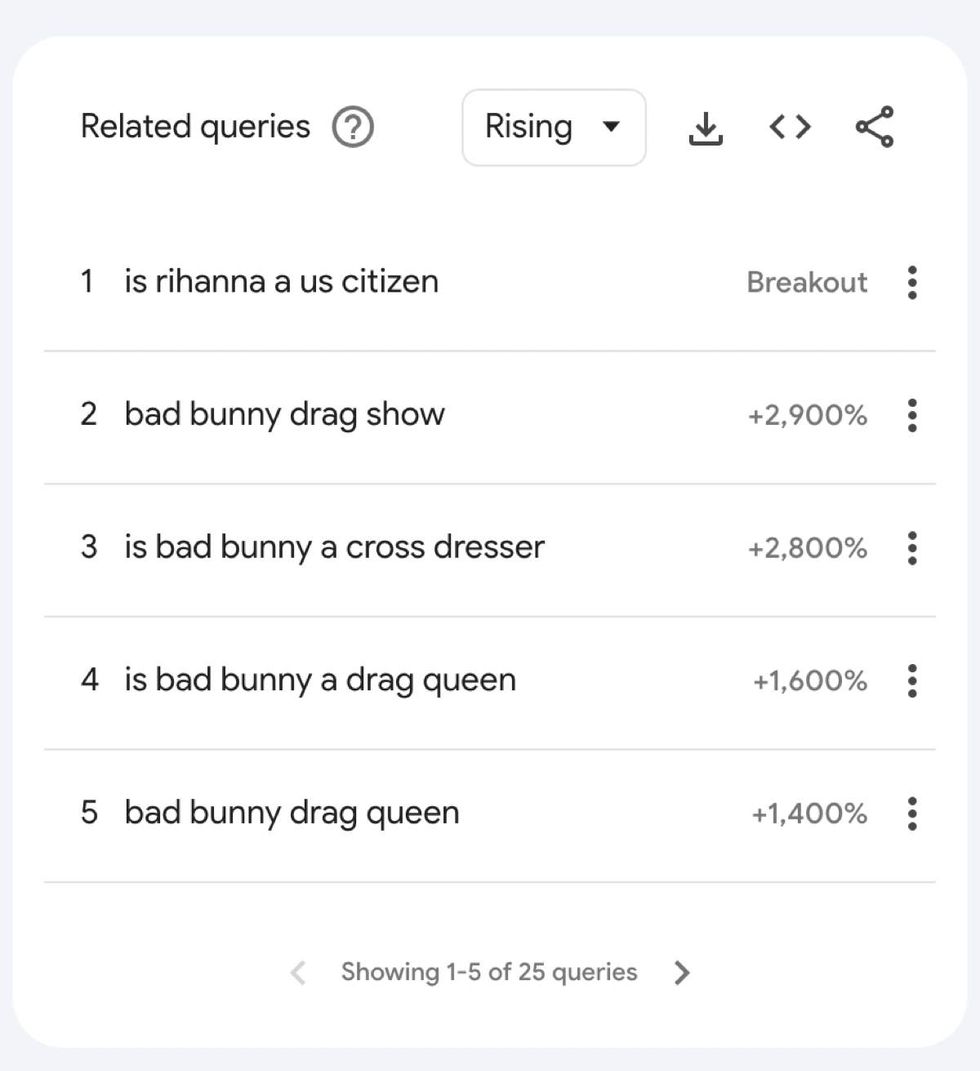Open options menu for 'bad bunny drag show'
980x1071 pixels.
(912, 415)
